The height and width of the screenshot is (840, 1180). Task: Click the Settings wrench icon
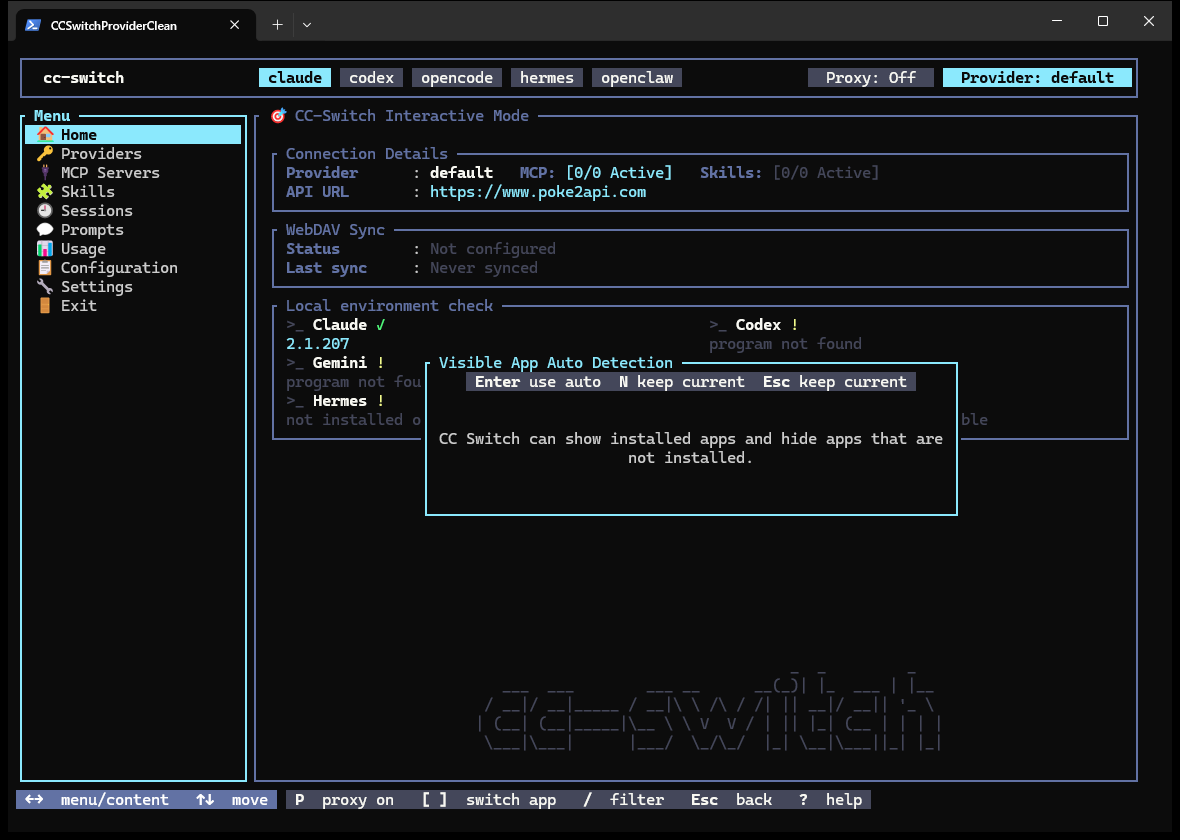tap(45, 287)
